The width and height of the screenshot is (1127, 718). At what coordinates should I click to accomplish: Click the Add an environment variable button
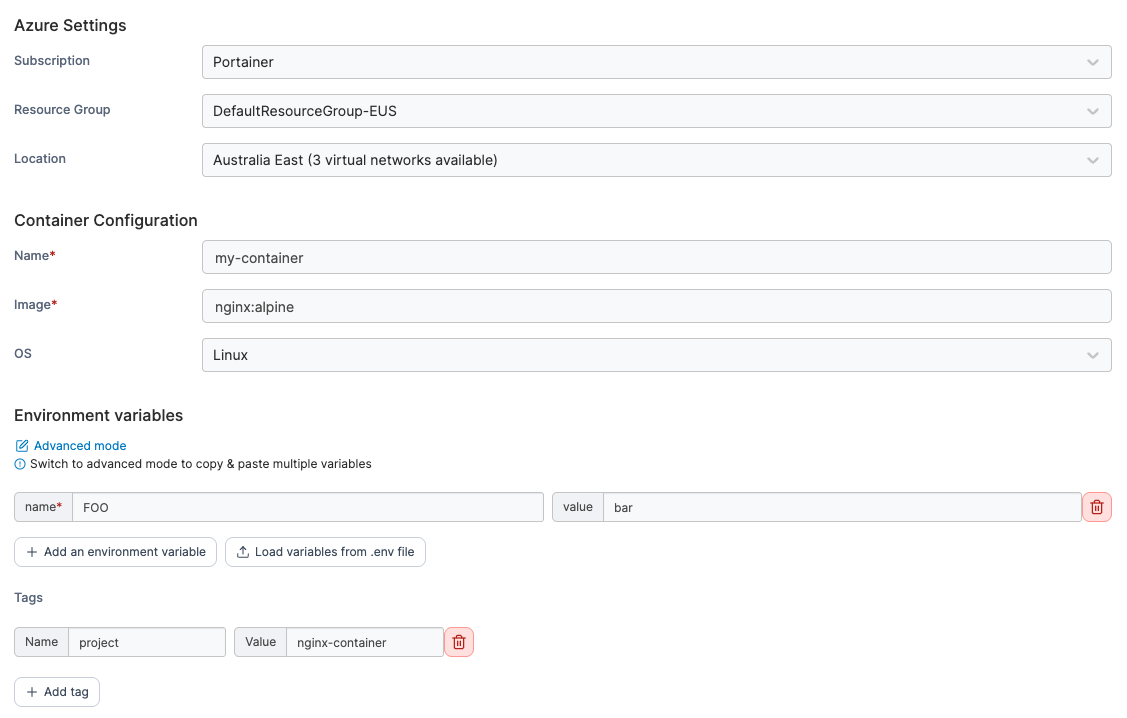(115, 552)
